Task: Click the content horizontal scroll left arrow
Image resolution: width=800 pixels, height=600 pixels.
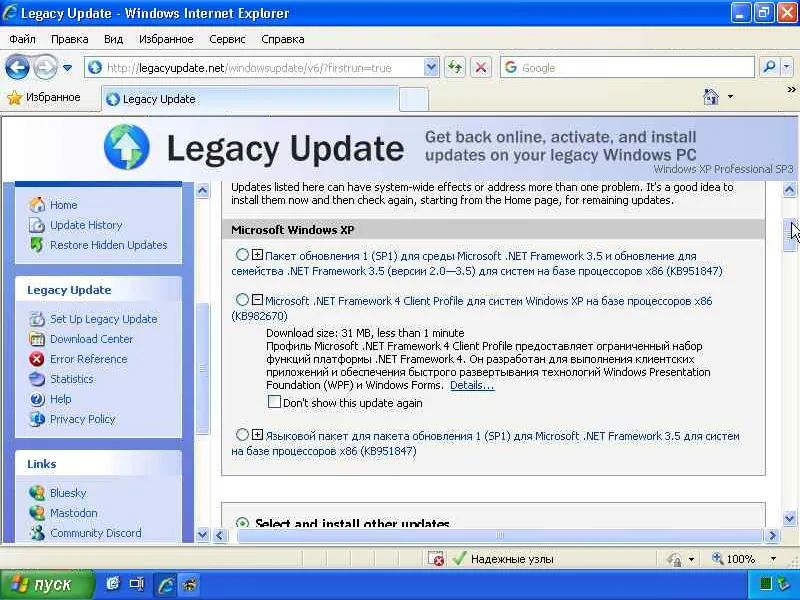Action: click(220, 535)
